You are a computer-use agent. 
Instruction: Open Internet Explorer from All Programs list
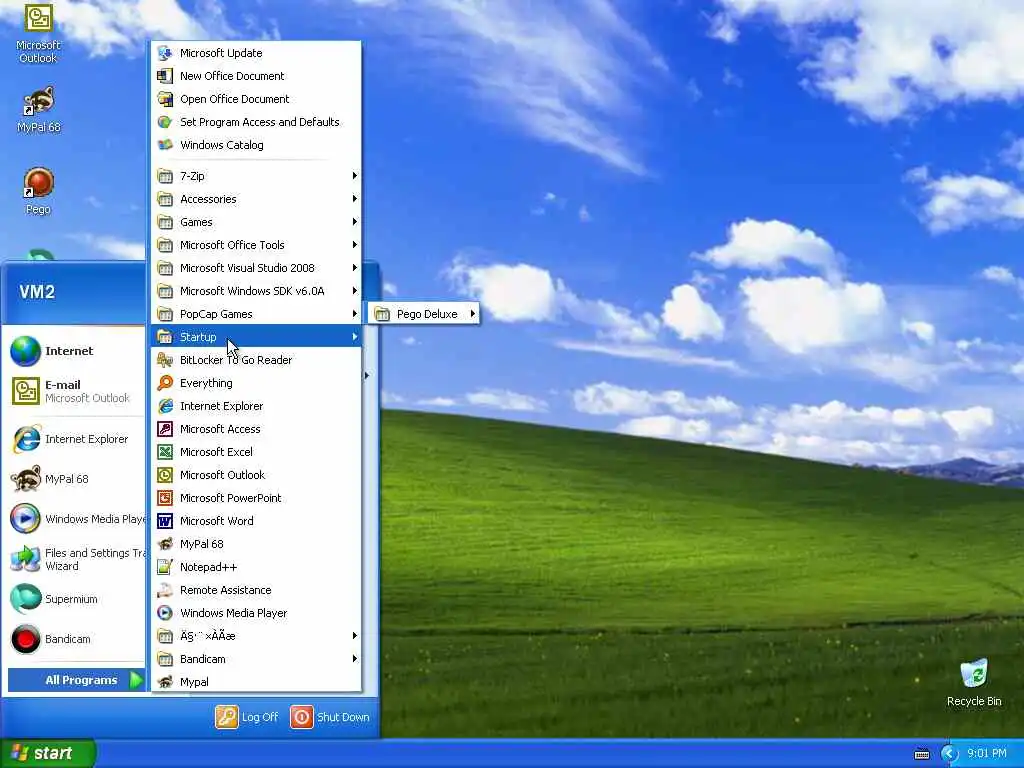pyautogui.click(x=256, y=406)
